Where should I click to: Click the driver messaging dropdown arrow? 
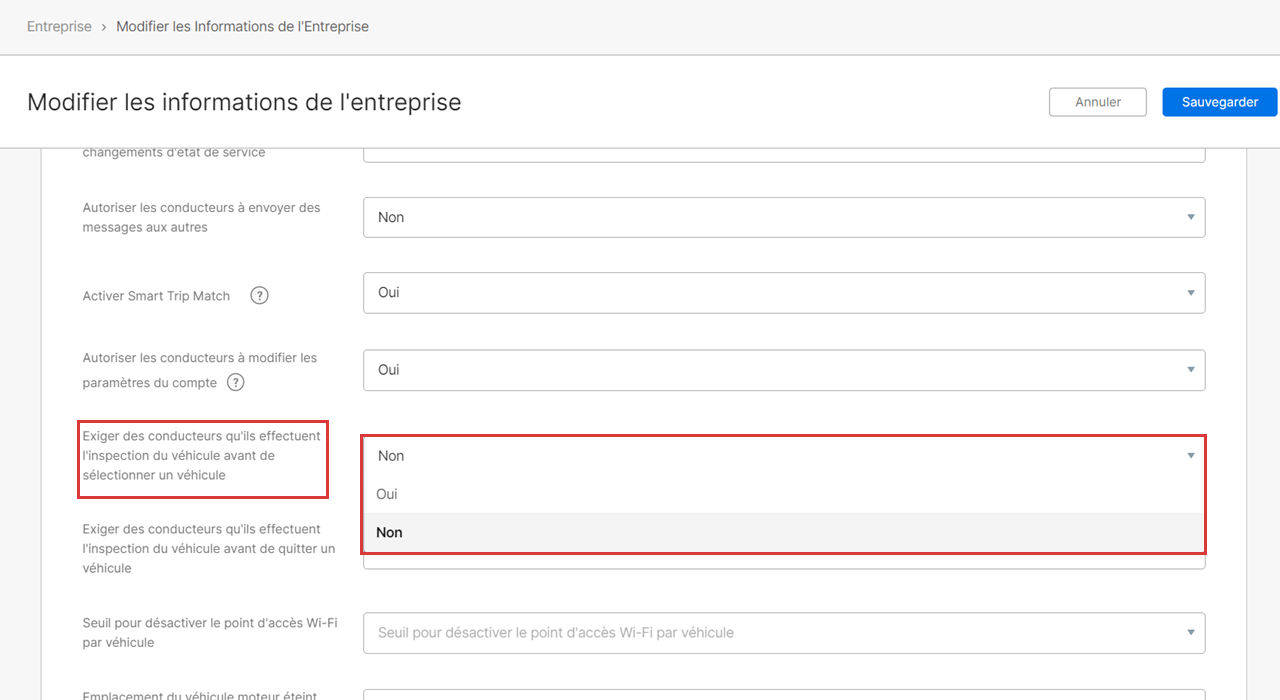pos(1190,217)
